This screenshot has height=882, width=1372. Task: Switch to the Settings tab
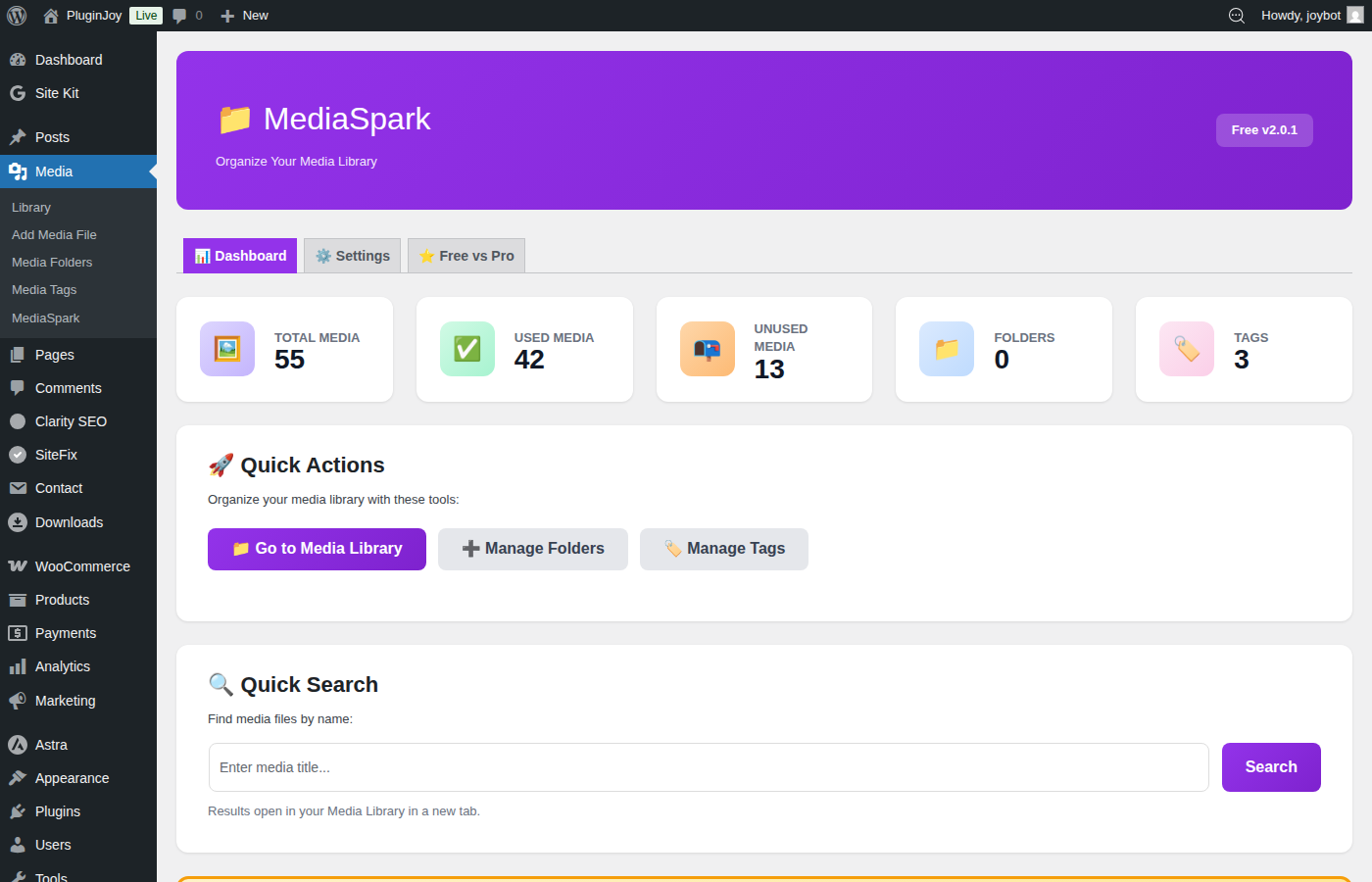352,255
